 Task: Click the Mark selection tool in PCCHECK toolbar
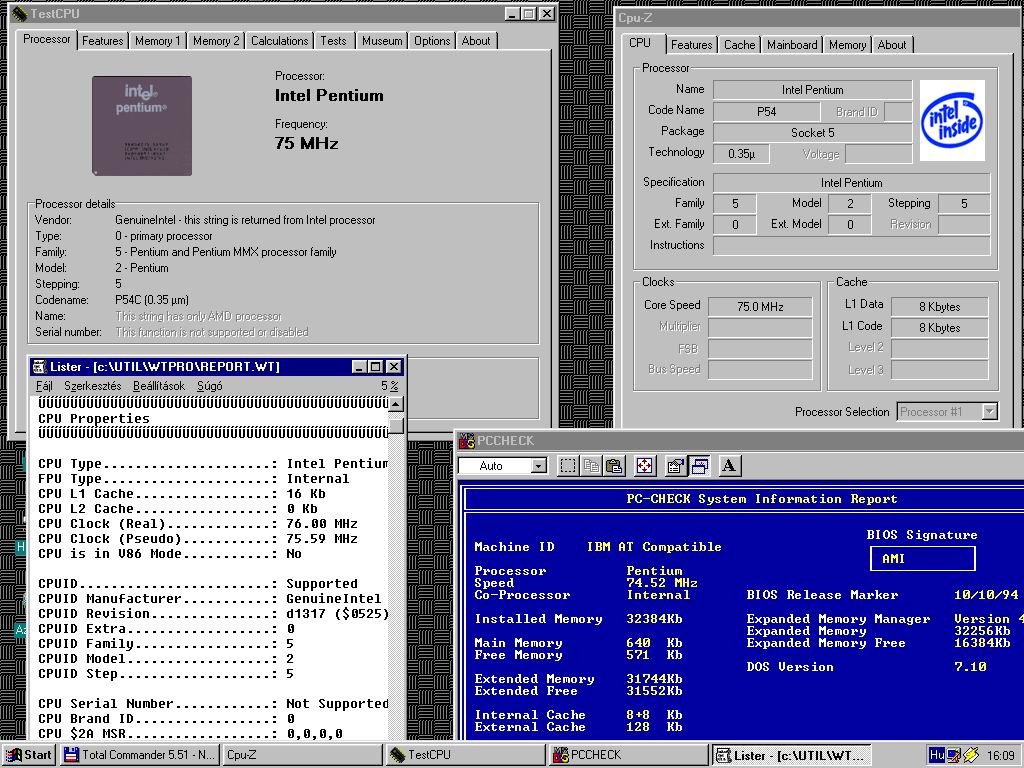(x=568, y=466)
